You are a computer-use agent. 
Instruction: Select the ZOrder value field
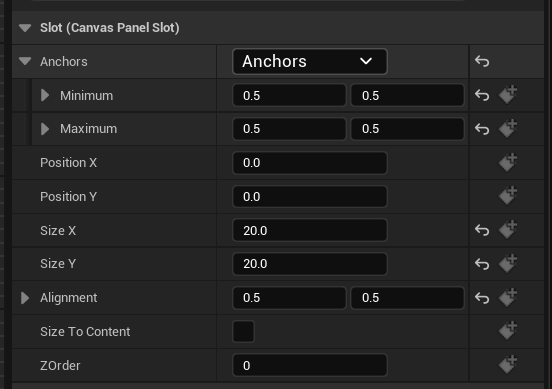tap(310, 365)
